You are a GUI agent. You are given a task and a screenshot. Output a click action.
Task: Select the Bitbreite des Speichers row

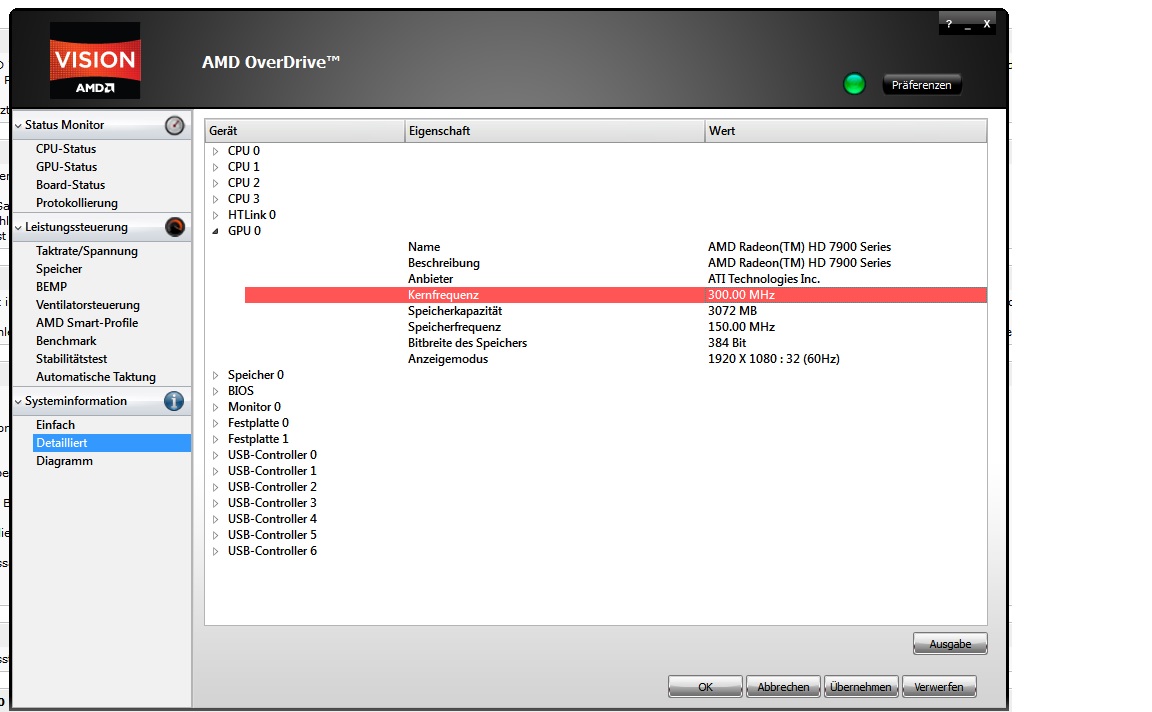[x=616, y=343]
